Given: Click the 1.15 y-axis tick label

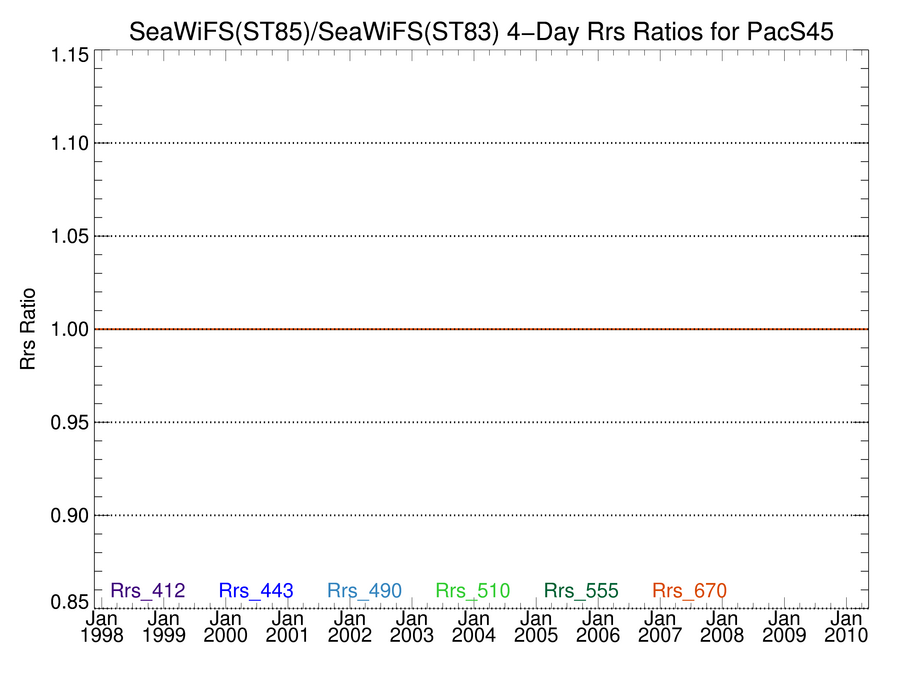Looking at the screenshot, I should (70, 55).
